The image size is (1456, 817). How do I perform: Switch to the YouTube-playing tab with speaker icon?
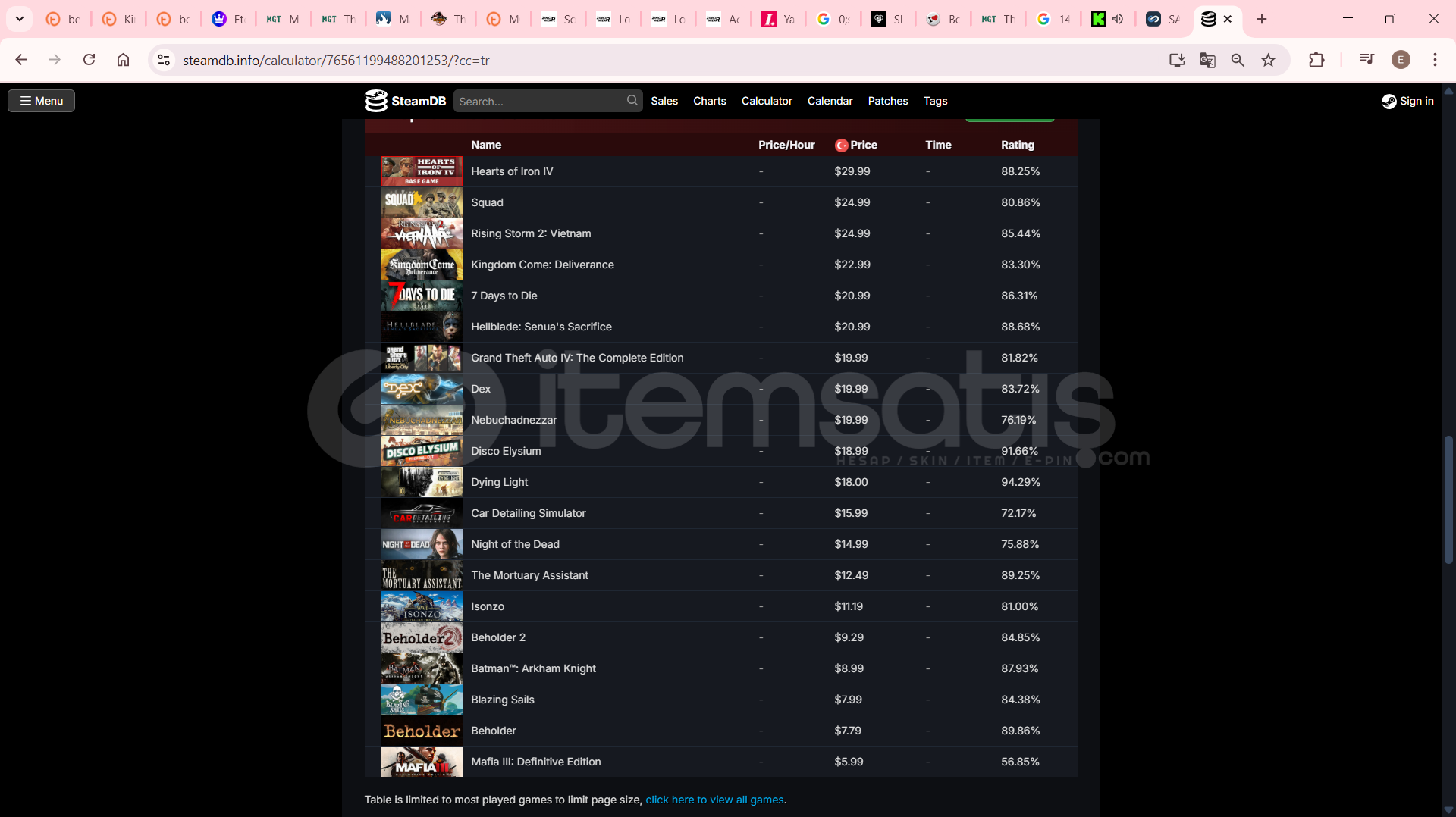pyautogui.click(x=1108, y=19)
